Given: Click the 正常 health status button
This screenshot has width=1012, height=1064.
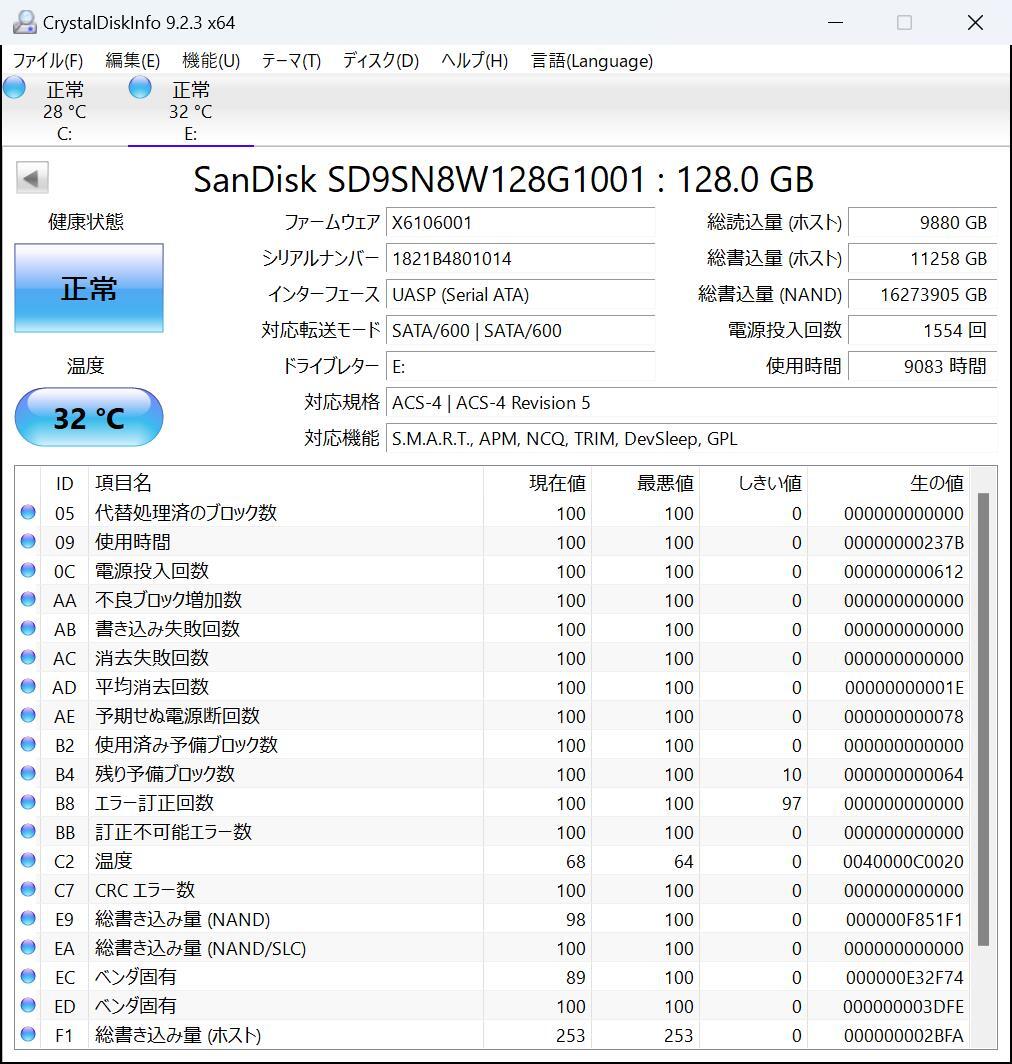Looking at the screenshot, I should coord(89,288).
